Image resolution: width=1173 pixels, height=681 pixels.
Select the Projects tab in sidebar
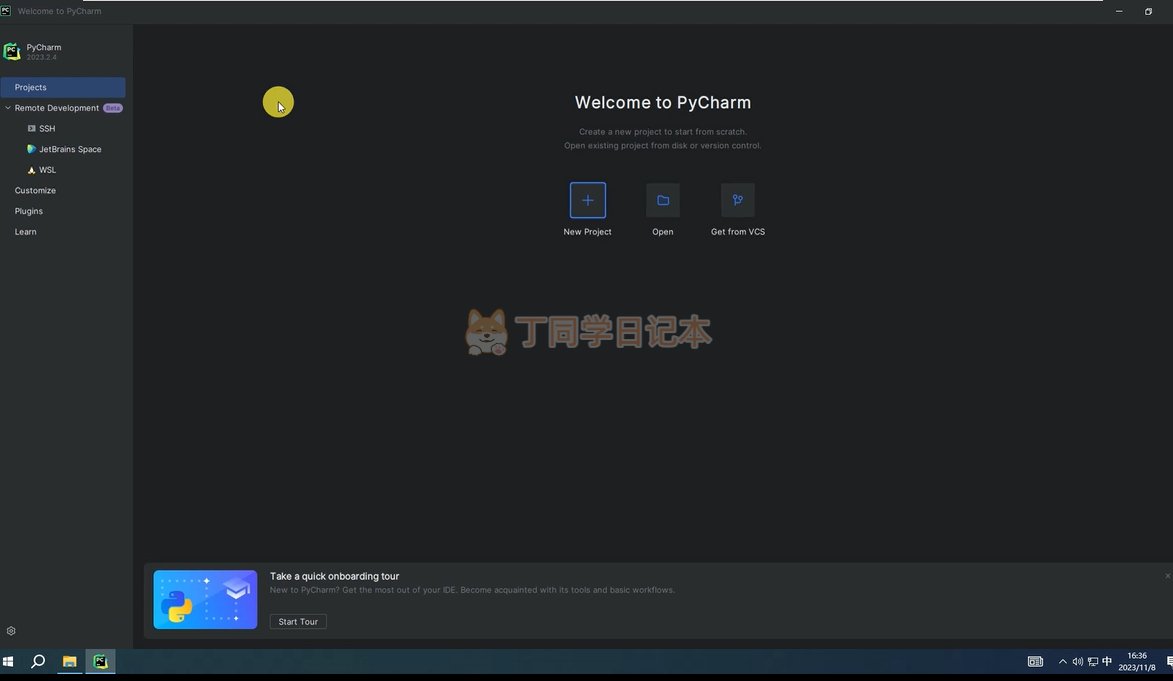[62, 87]
